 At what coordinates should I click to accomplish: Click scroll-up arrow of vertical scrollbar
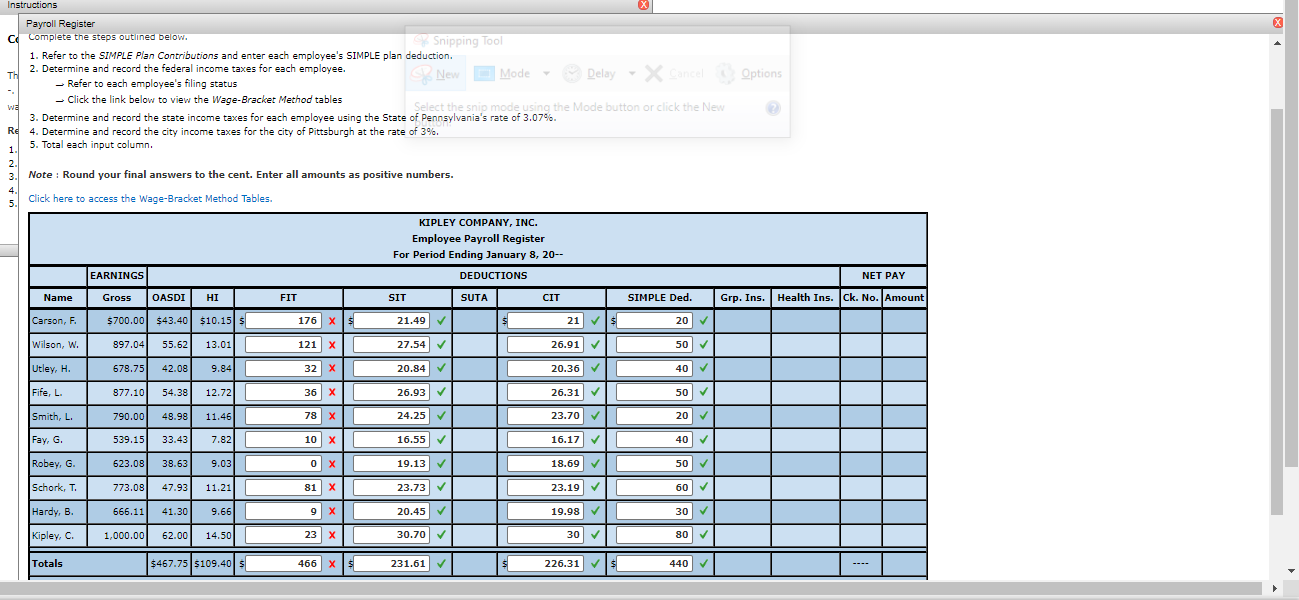1277,44
